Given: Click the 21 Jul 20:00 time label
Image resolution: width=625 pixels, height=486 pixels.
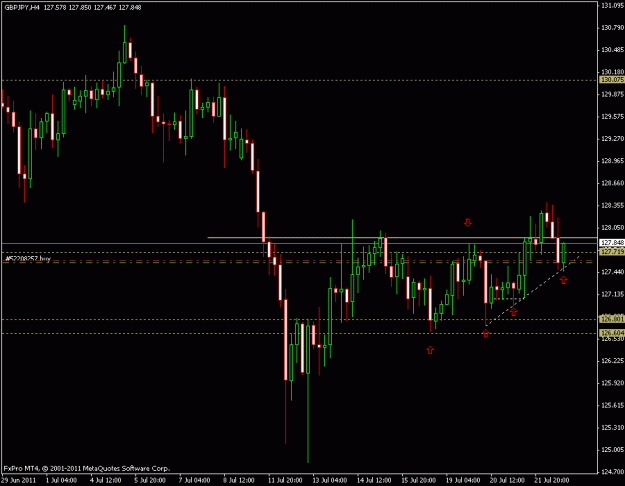Looking at the screenshot, I should [552, 480].
